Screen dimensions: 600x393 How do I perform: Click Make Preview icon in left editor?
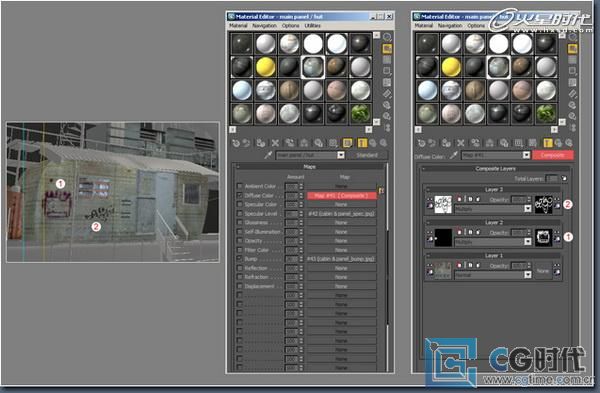(x=387, y=94)
